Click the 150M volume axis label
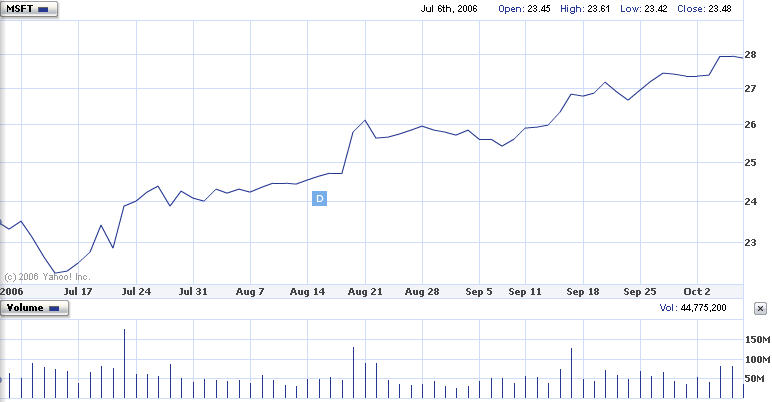The height and width of the screenshot is (402, 772). coord(756,340)
